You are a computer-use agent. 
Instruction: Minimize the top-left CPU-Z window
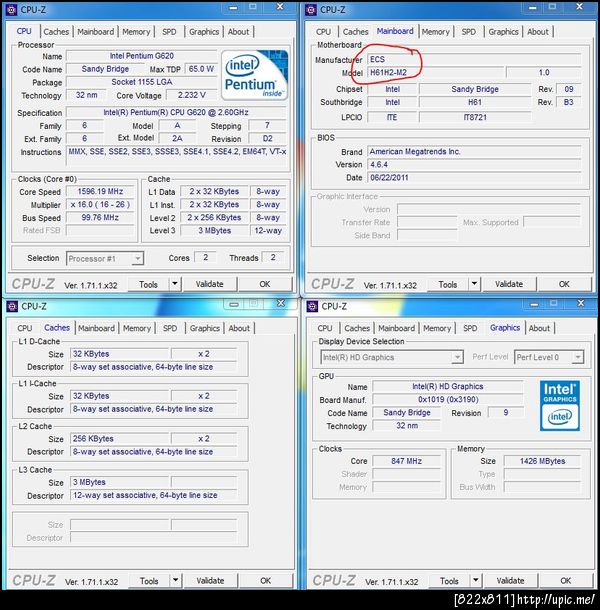(x=233, y=7)
